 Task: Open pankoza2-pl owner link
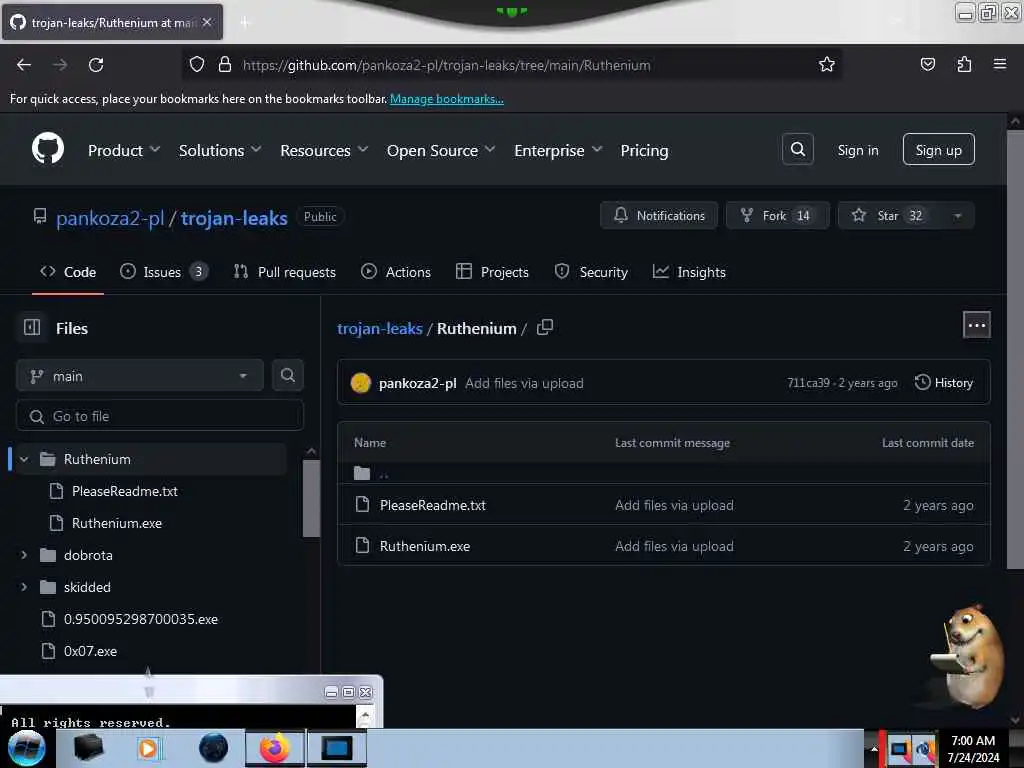coord(110,218)
